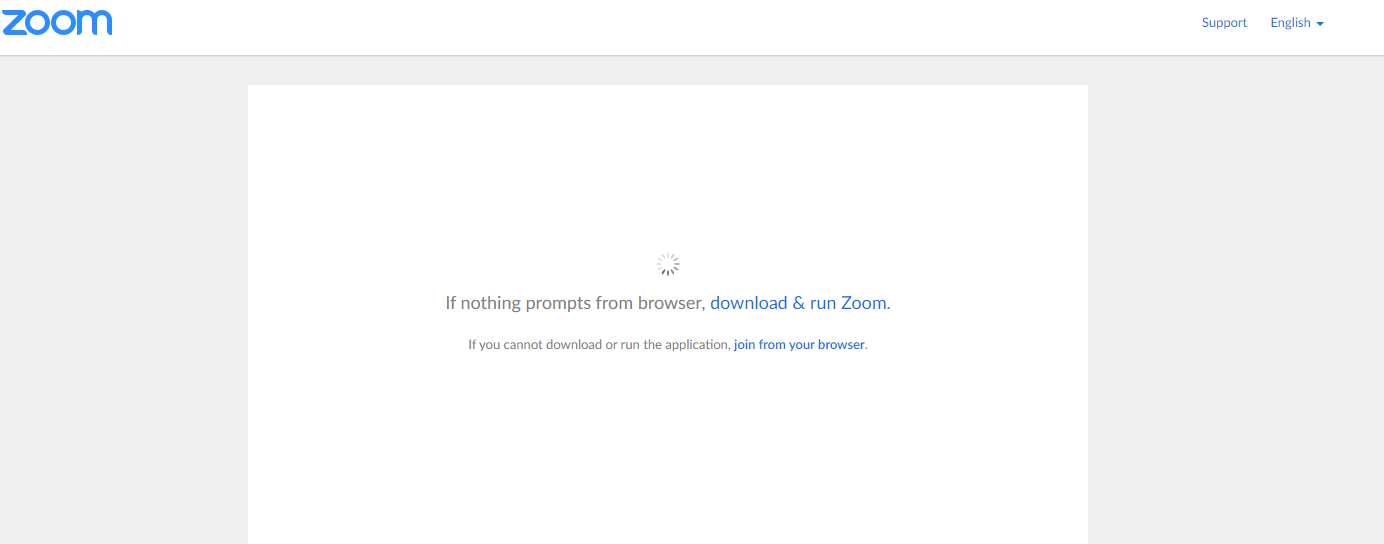The height and width of the screenshot is (544, 1384).
Task: Click the caret arrow beside English
Action: pyautogui.click(x=1320, y=24)
